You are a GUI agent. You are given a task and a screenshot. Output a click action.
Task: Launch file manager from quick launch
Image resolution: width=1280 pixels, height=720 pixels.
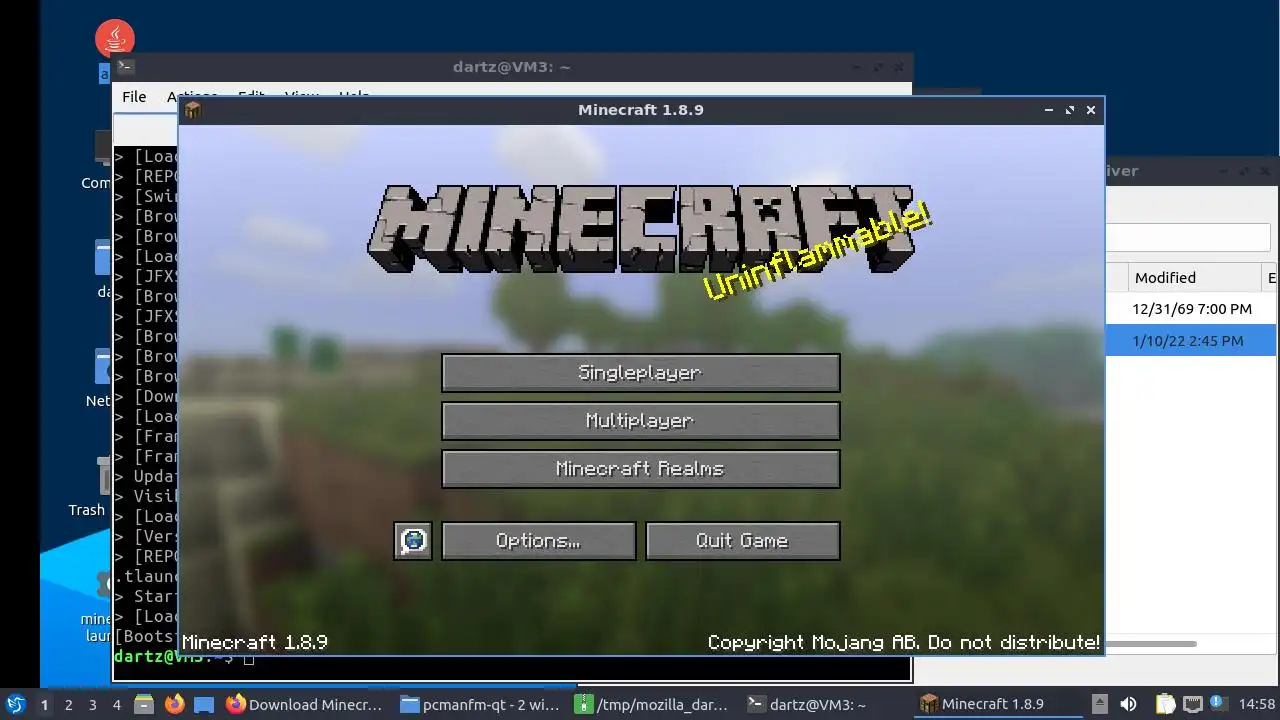(144, 705)
